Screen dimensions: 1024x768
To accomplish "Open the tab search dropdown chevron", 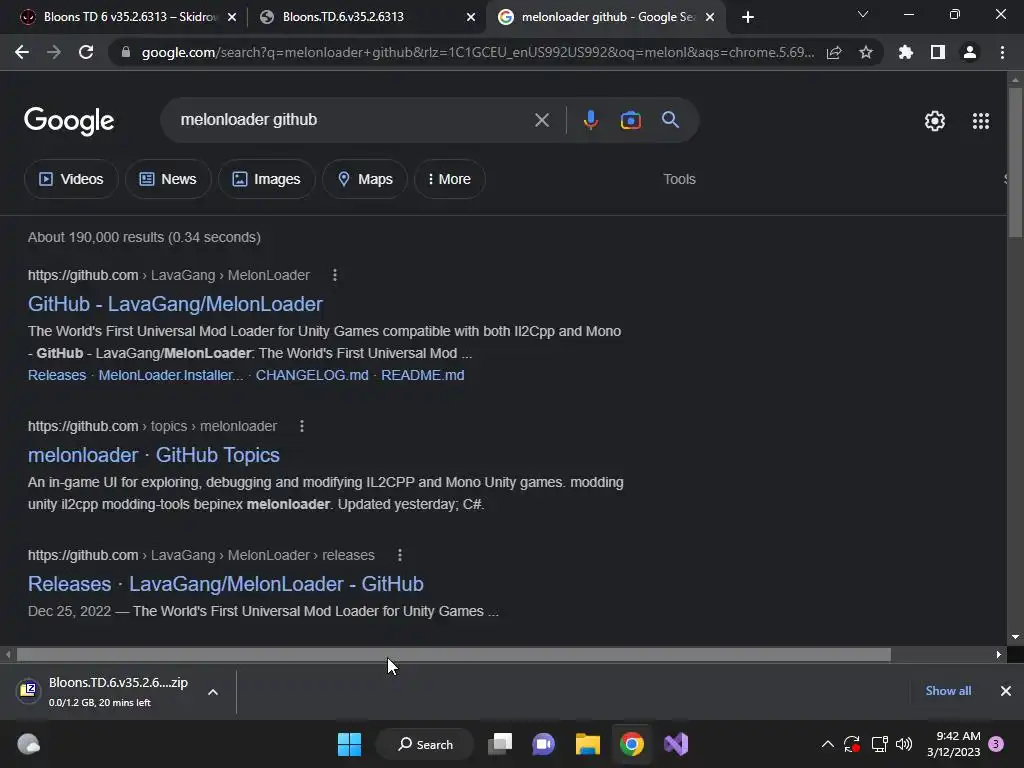I will point(863,14).
